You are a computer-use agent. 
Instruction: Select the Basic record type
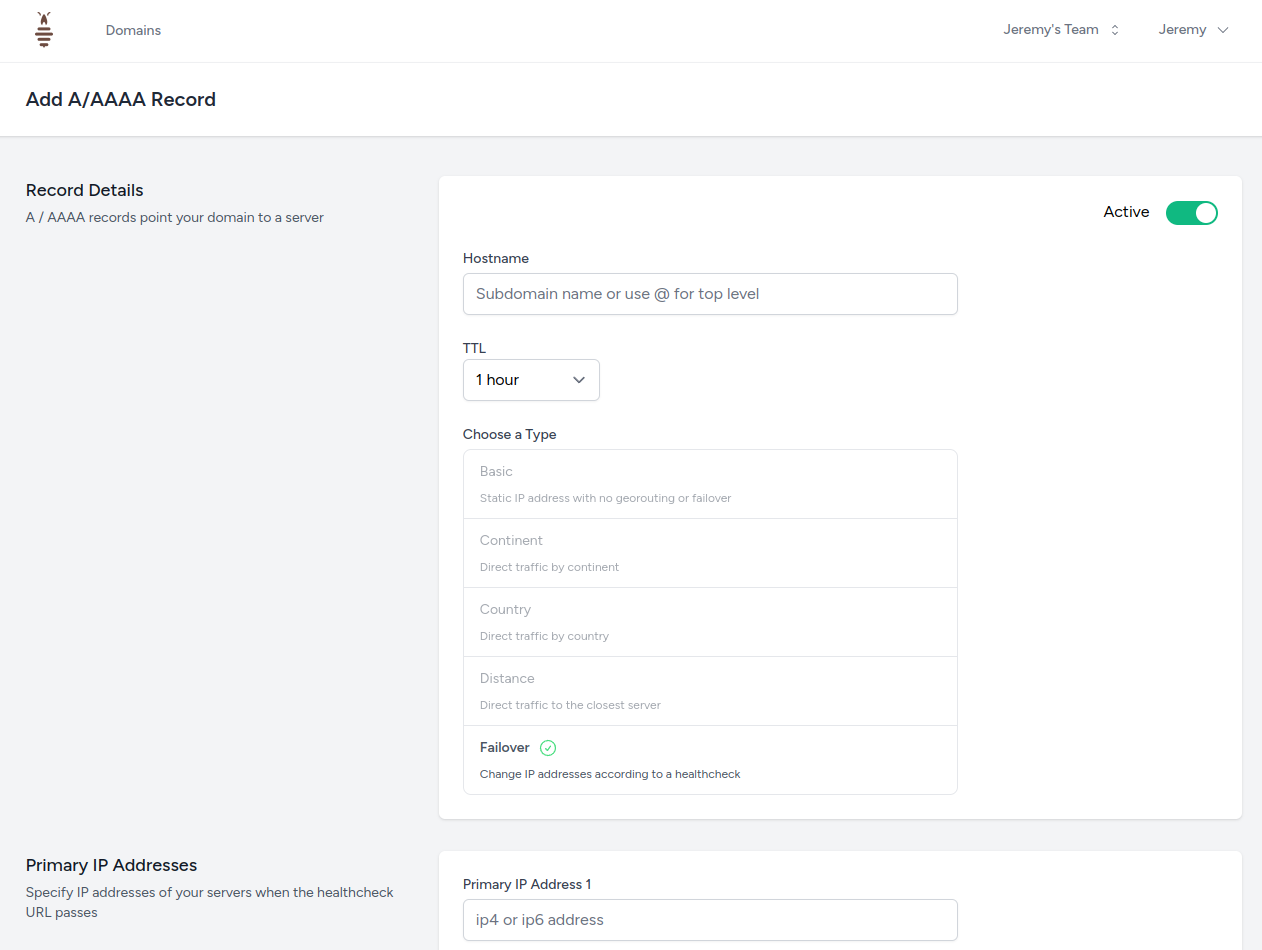(710, 484)
